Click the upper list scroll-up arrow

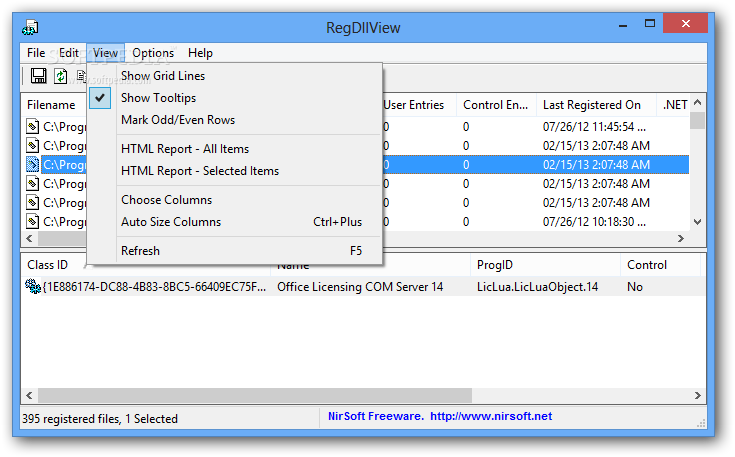point(698,102)
